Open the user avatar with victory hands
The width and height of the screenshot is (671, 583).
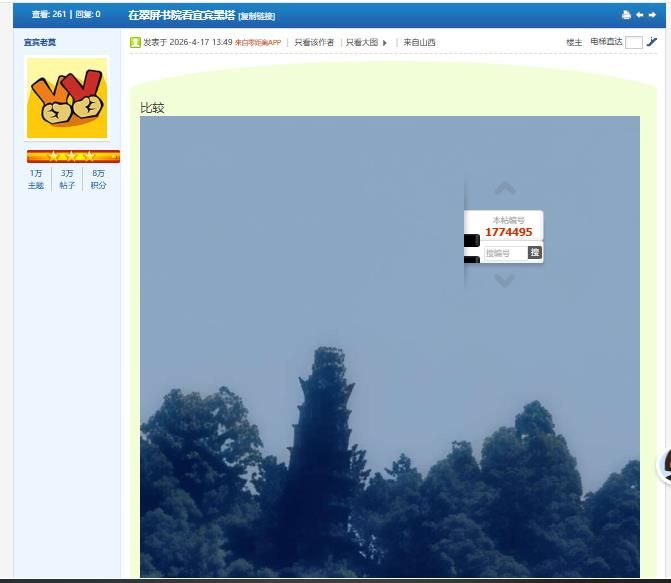[67, 98]
